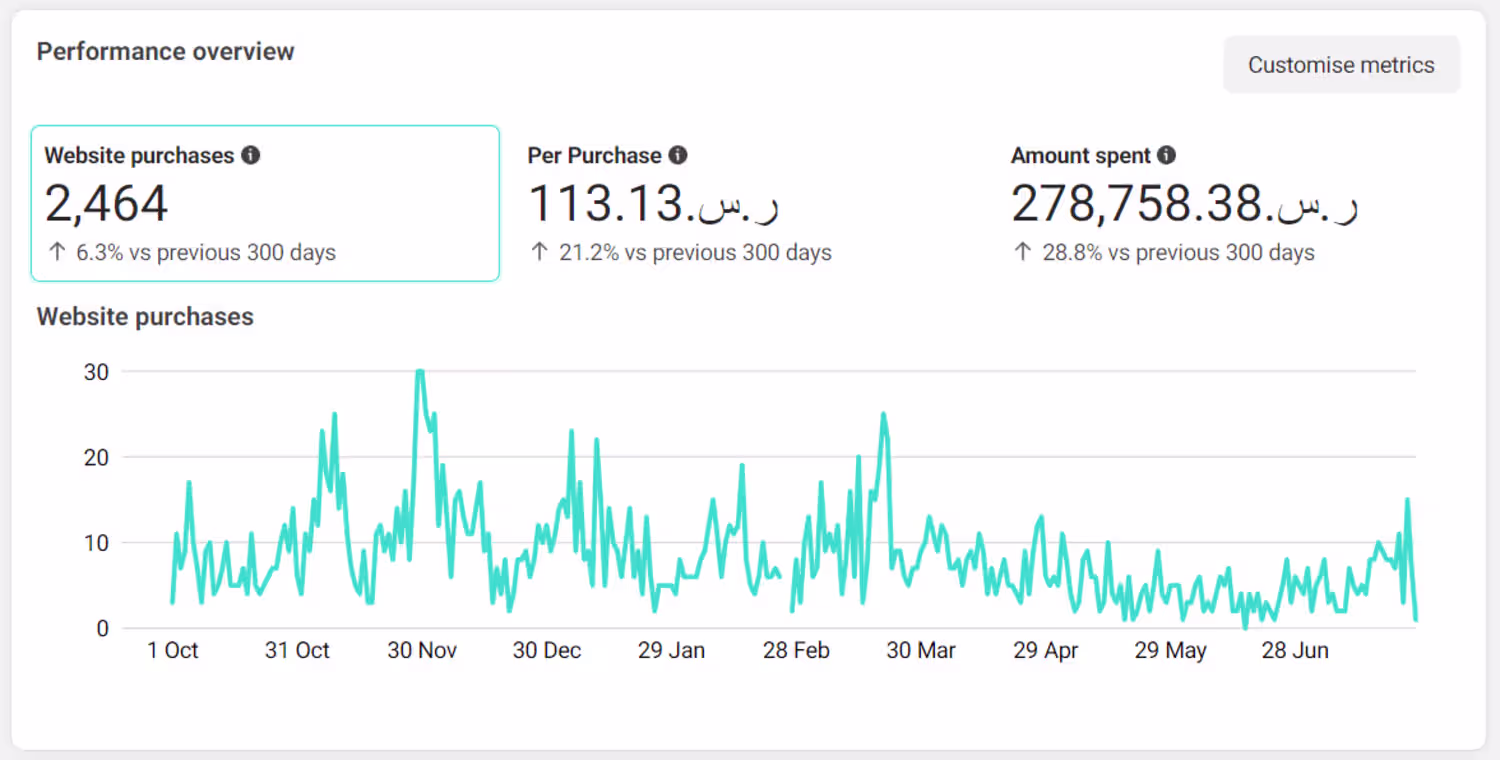Click the 28 Jun axis label
The image size is (1500, 760).
click(x=1295, y=650)
